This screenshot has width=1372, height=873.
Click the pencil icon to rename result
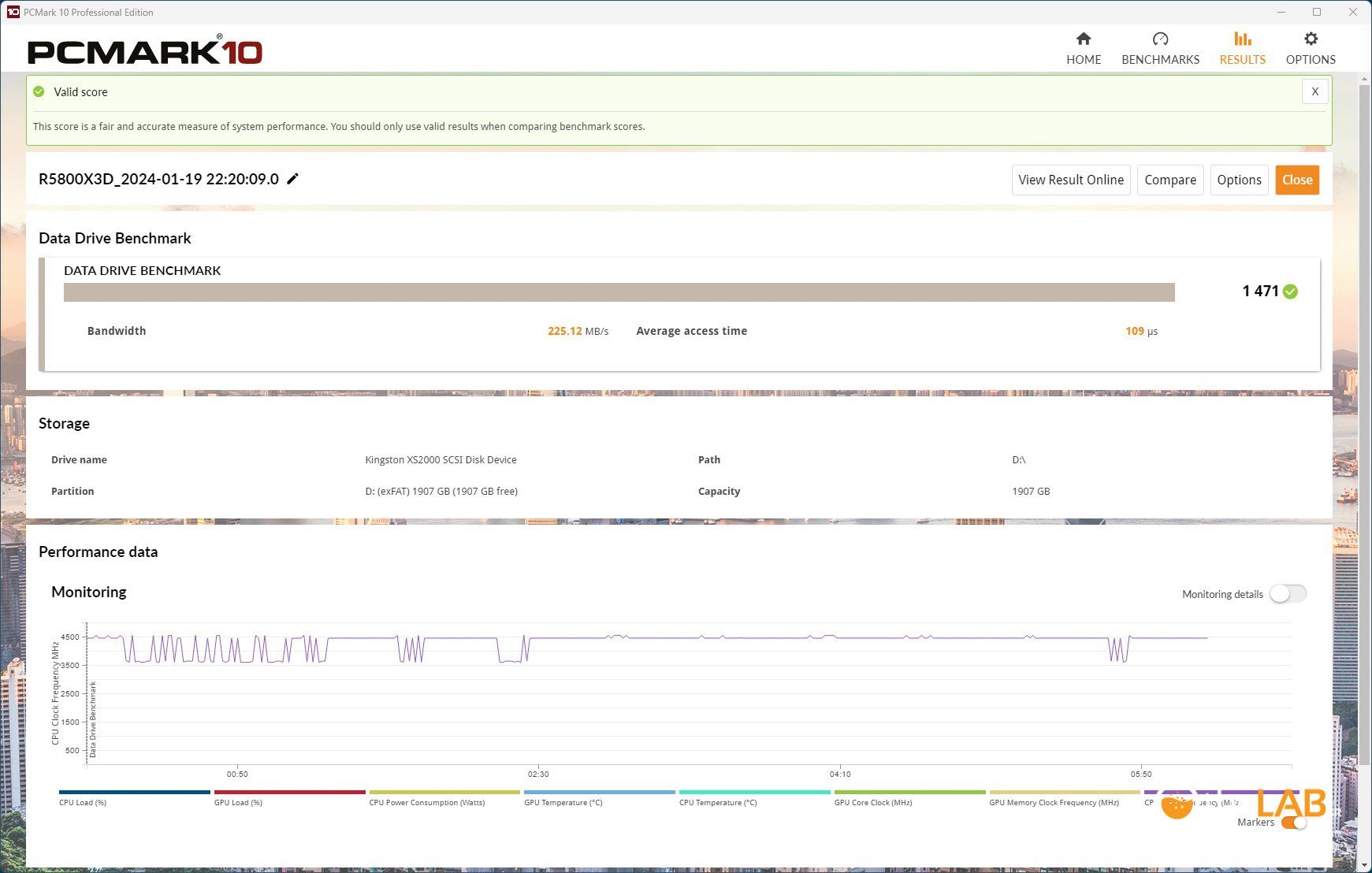(x=292, y=179)
